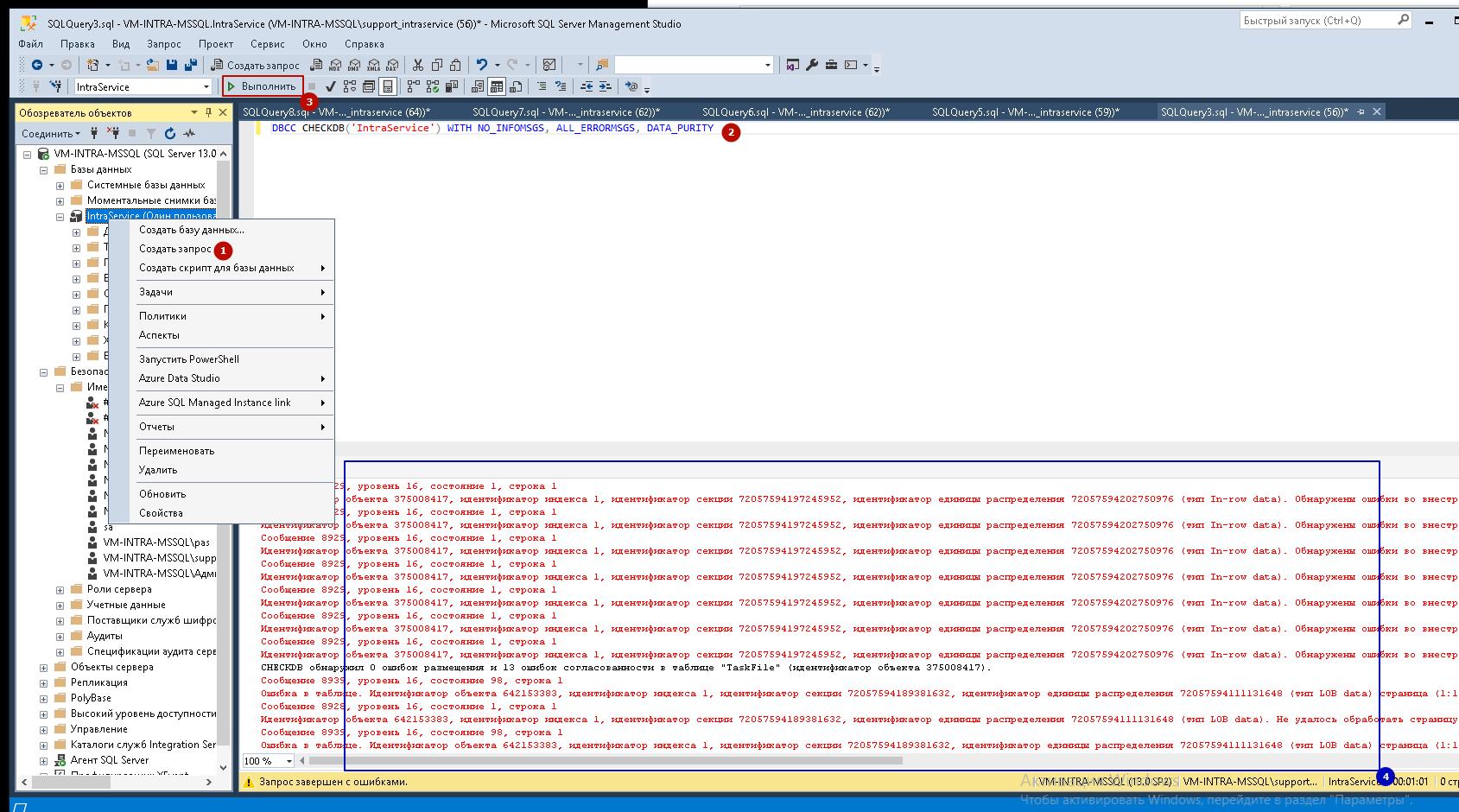Click the MDX query icon

pyautogui.click(x=335, y=65)
